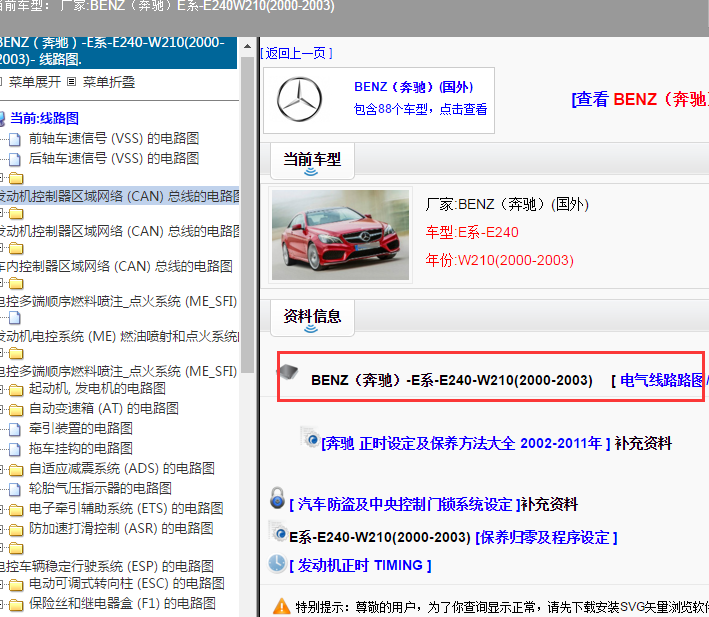Click document icon beside 牵引装置的电路图
The height and width of the screenshot is (617, 709).
point(15,429)
